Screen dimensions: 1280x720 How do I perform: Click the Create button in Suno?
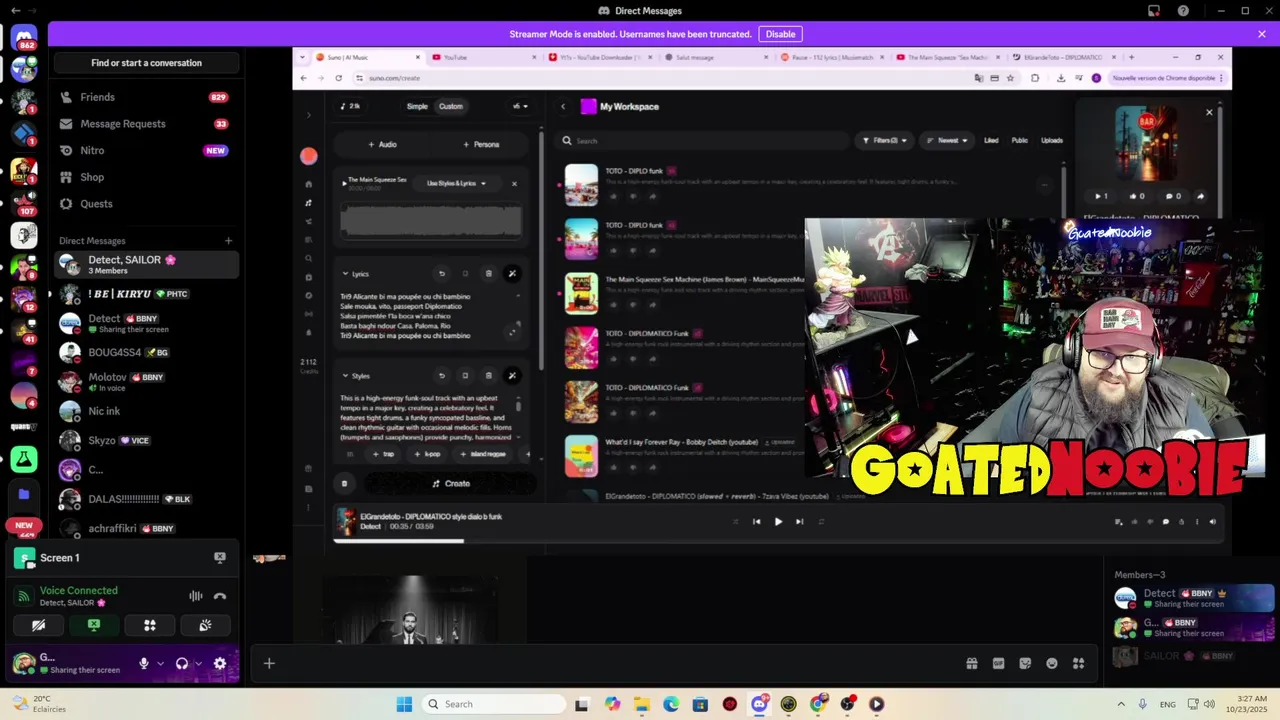(451, 483)
